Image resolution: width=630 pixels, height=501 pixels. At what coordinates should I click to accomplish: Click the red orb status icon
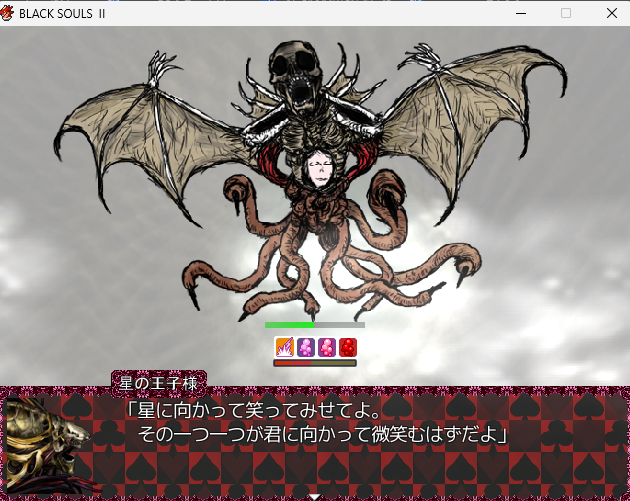[348, 347]
